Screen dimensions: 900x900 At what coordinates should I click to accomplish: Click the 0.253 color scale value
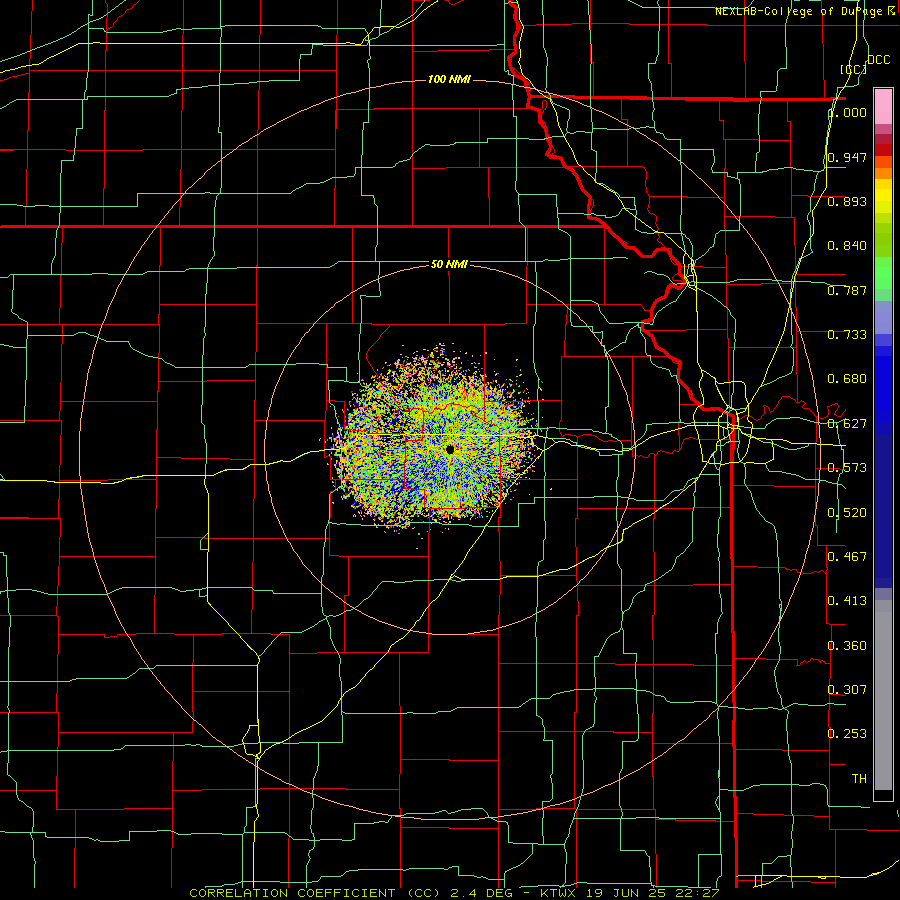pyautogui.click(x=847, y=734)
